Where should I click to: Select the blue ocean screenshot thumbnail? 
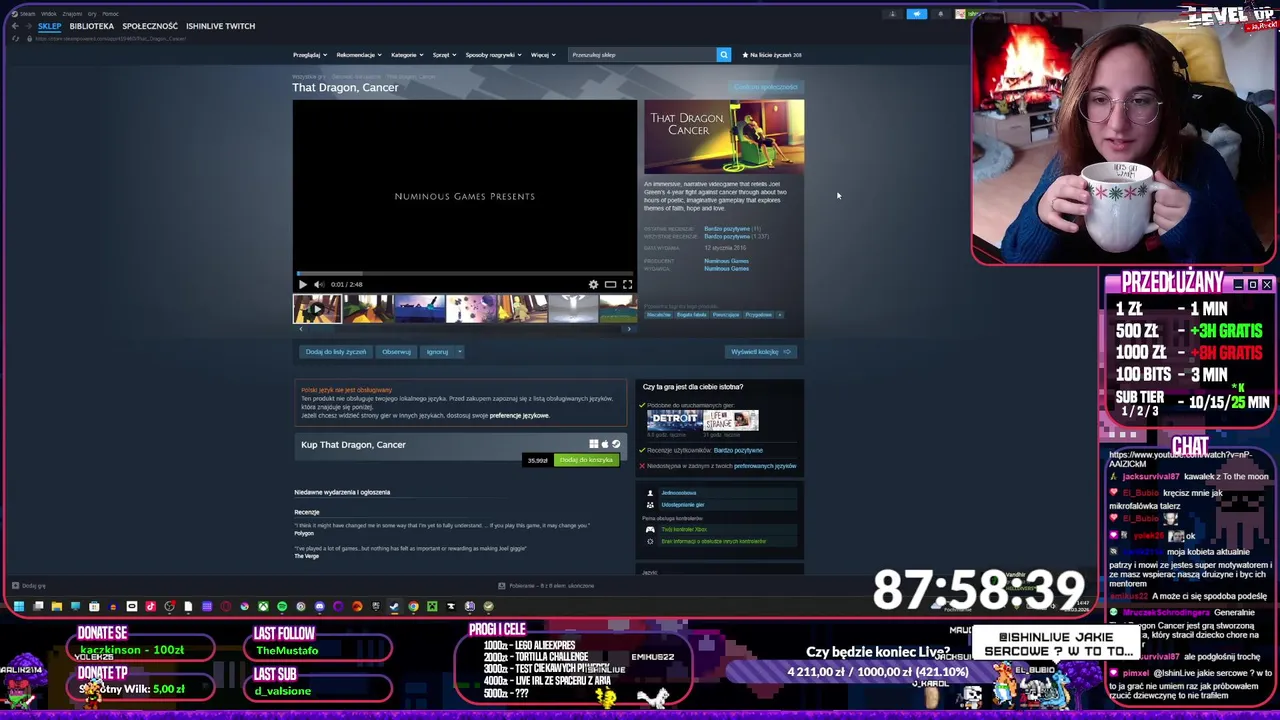(419, 309)
